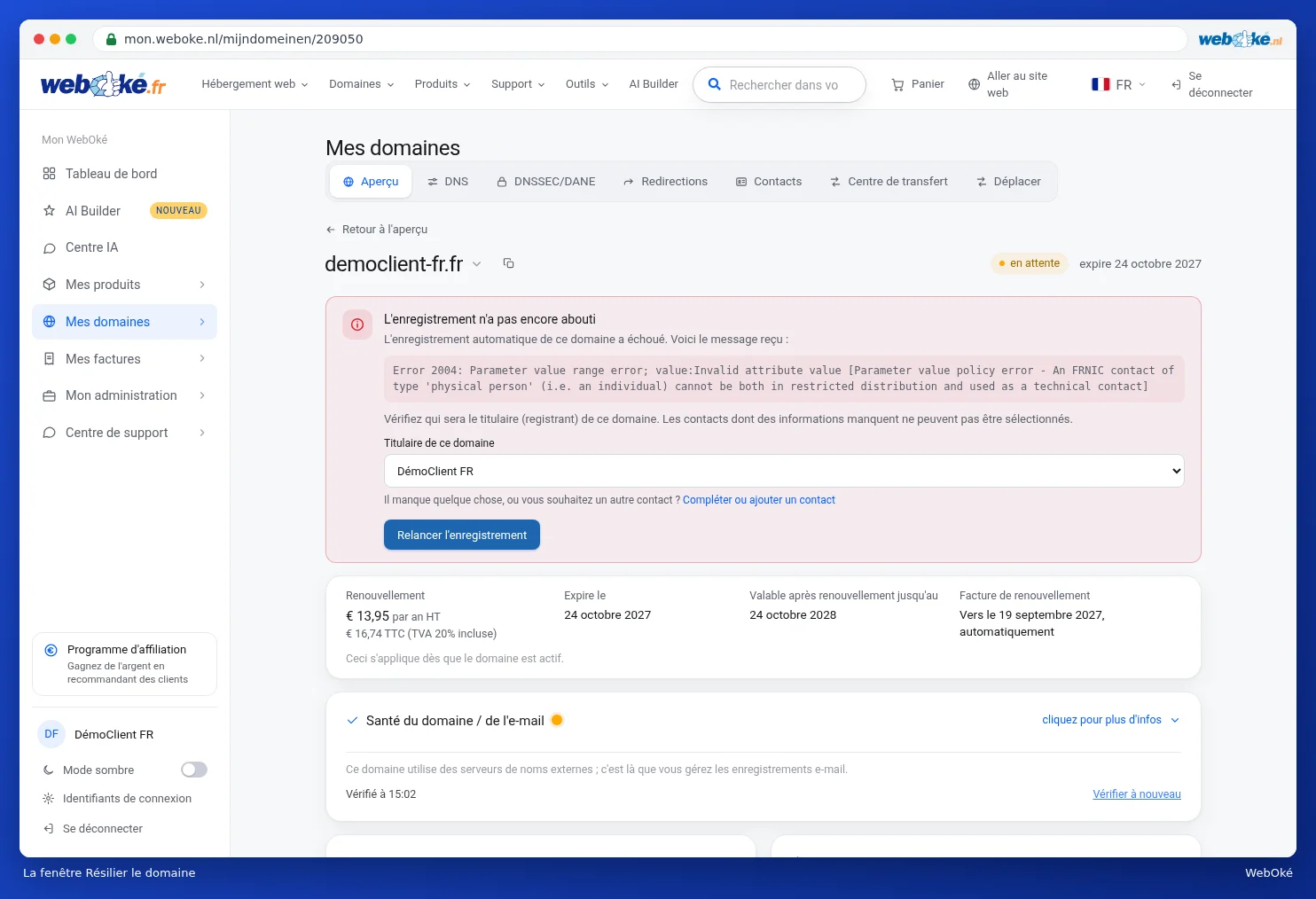Click the Vérifier à nouveau link
Image resolution: width=1316 pixels, height=899 pixels.
(1137, 794)
